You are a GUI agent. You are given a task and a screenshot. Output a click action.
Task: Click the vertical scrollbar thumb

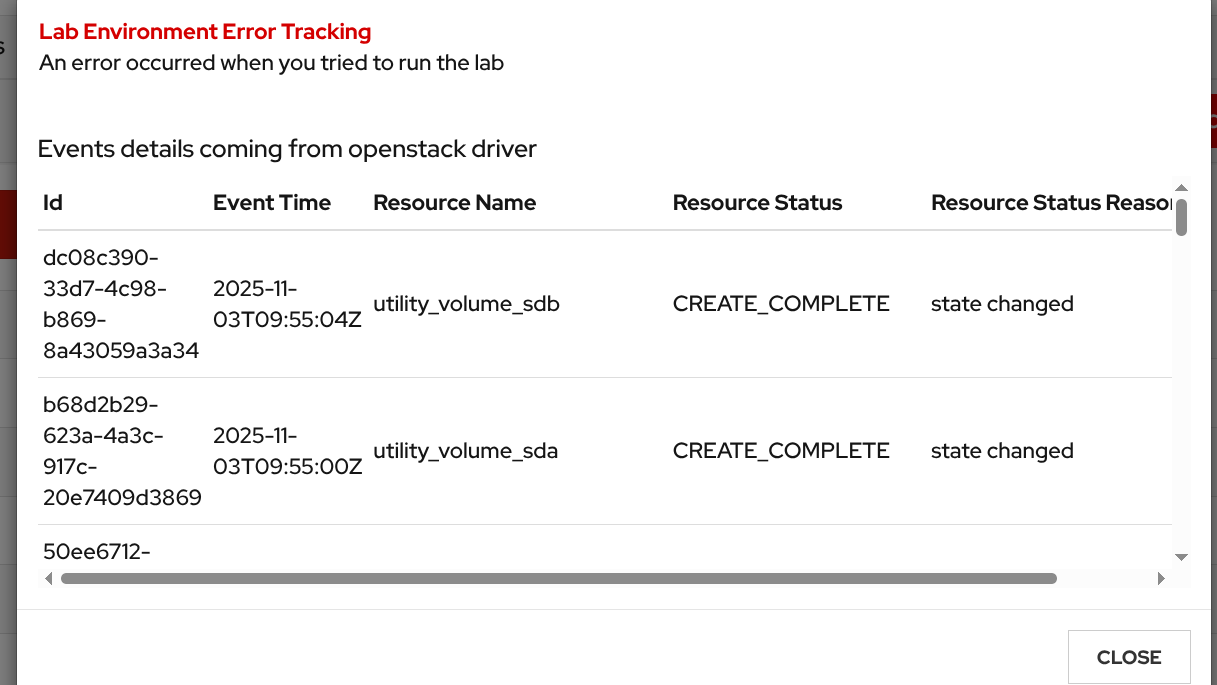(1181, 217)
